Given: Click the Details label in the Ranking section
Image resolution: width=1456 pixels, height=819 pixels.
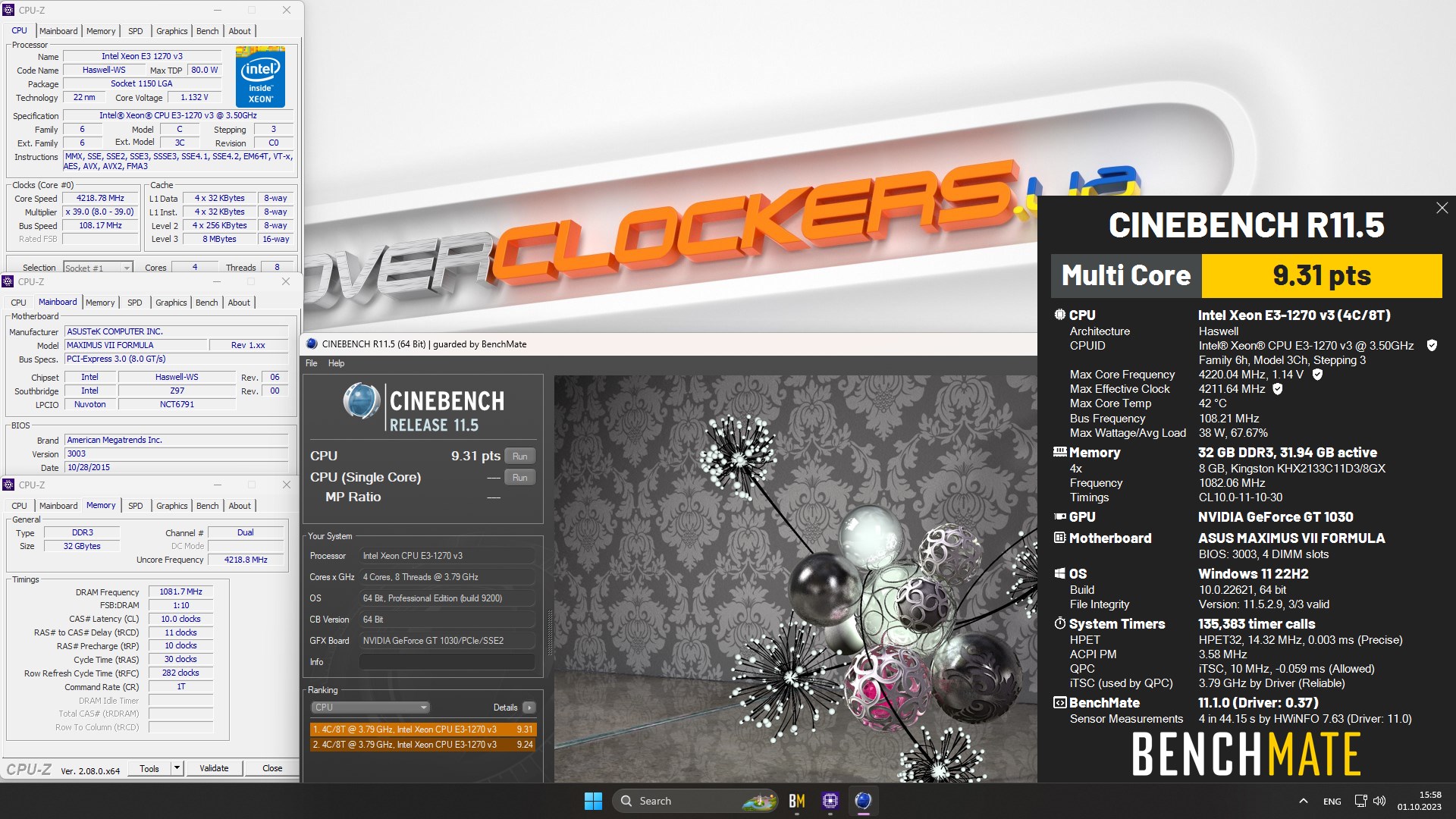Looking at the screenshot, I should click(x=505, y=708).
